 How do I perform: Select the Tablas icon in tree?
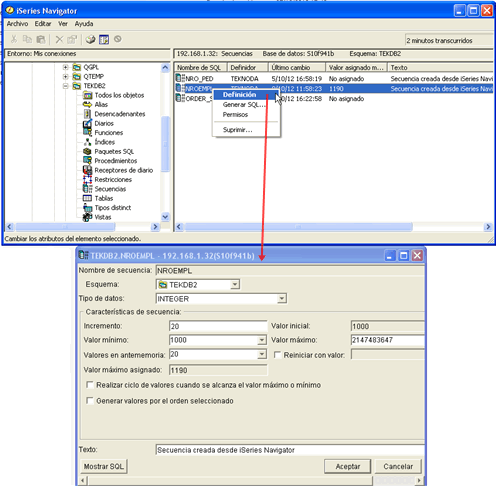[x=87, y=198]
